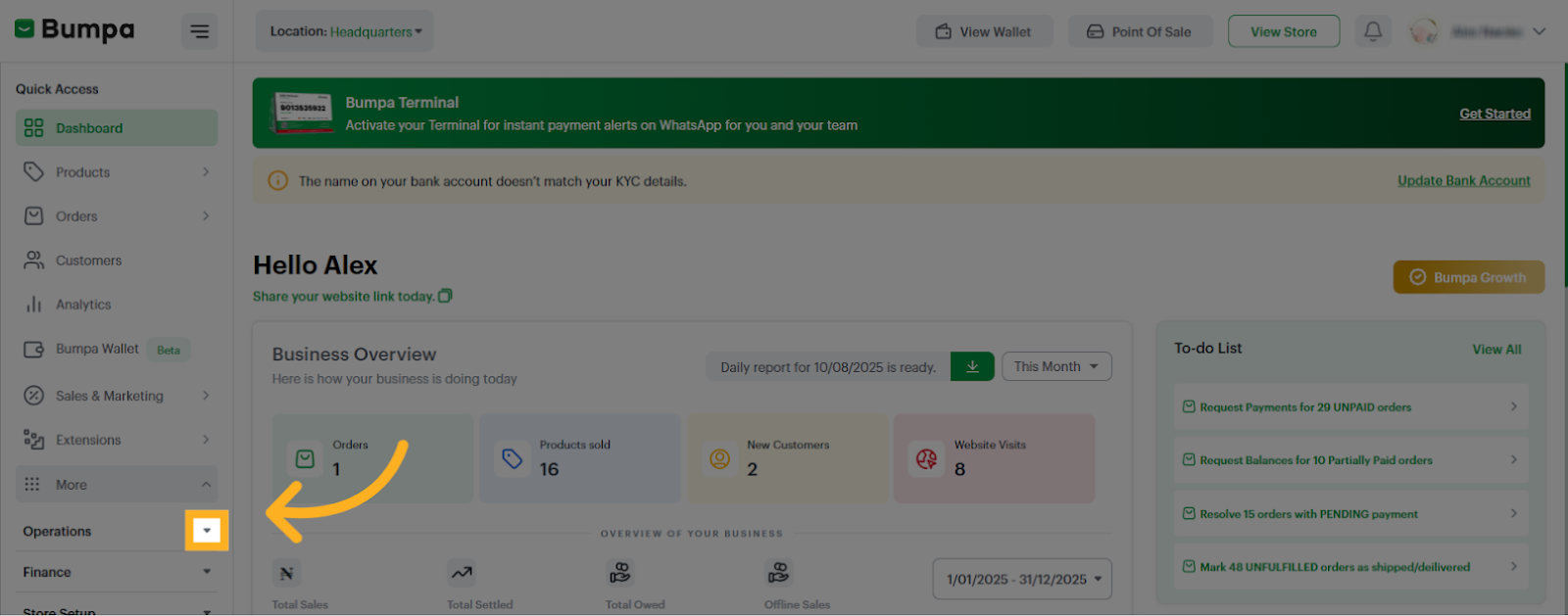This screenshot has width=1568, height=616.
Task: Expand the Finance section arrow
Action: pos(207,572)
